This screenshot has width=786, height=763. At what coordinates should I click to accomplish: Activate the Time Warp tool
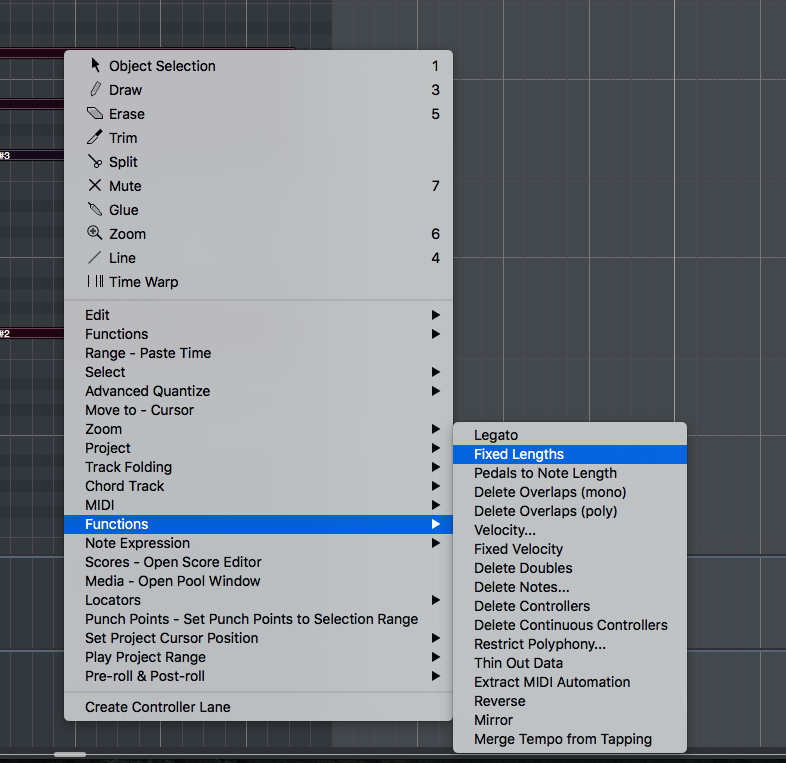click(96, 282)
